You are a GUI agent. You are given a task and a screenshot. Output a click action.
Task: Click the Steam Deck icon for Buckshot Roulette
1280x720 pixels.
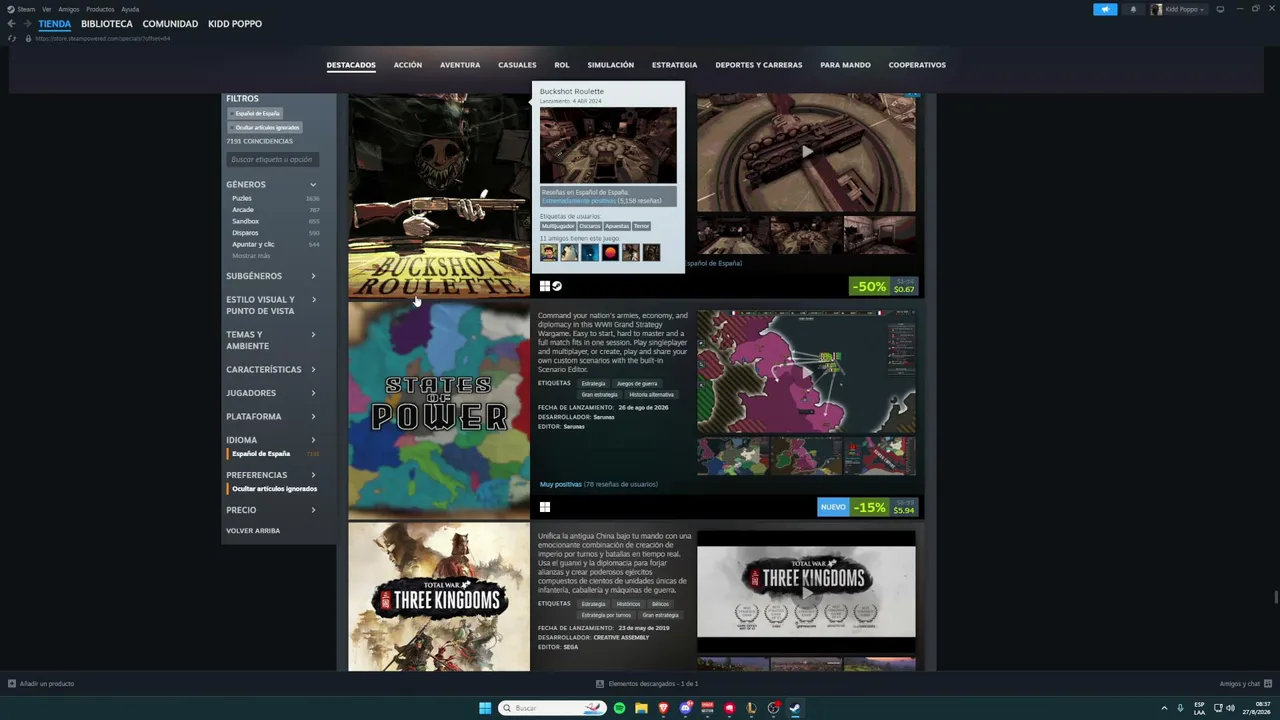557,286
